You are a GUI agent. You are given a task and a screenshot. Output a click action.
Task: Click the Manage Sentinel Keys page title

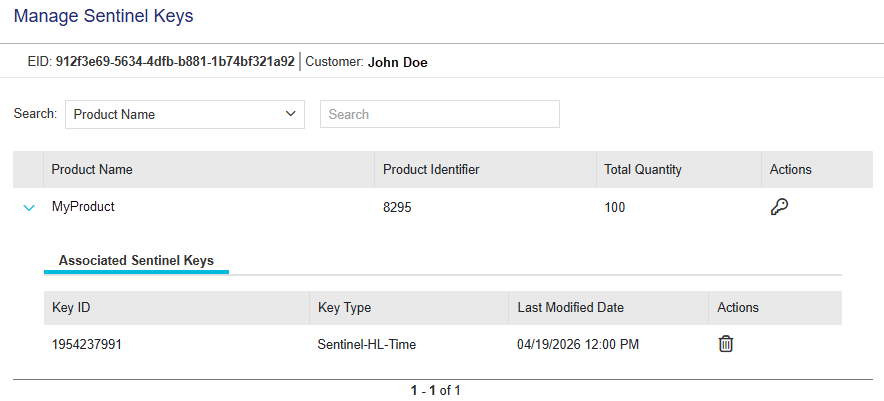[104, 16]
